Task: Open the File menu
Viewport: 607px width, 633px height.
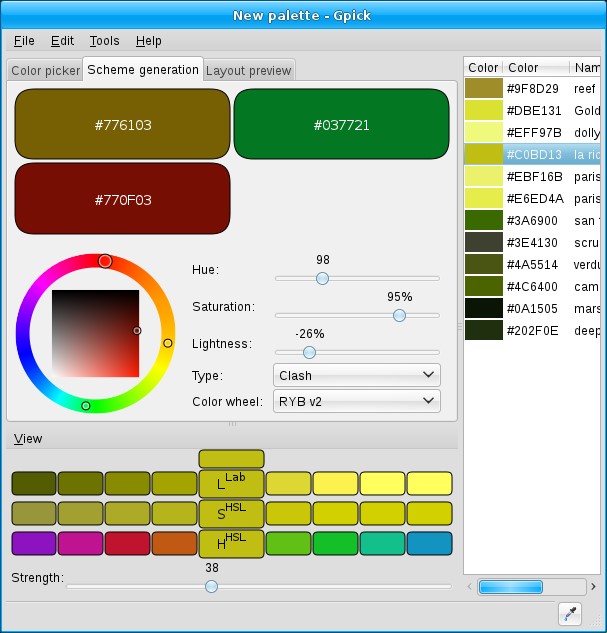Action: click(24, 41)
